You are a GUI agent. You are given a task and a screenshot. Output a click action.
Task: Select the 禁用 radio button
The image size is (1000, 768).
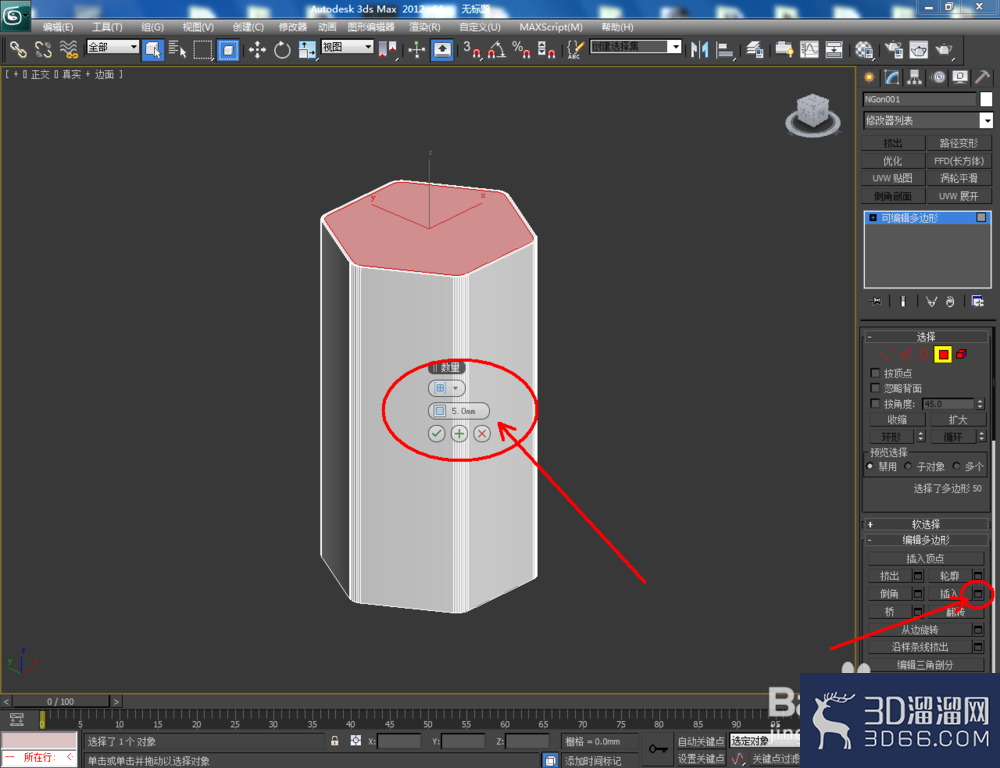(x=871, y=466)
